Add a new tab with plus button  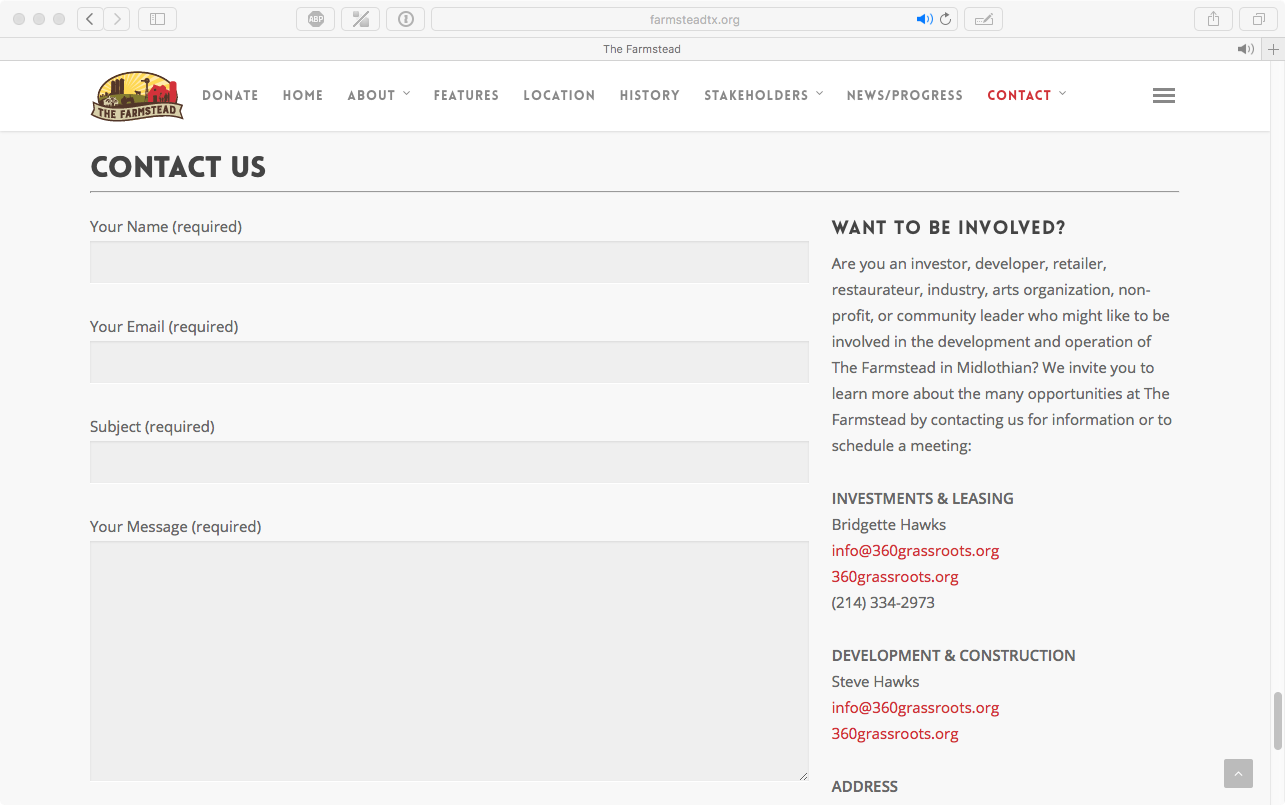(1273, 49)
